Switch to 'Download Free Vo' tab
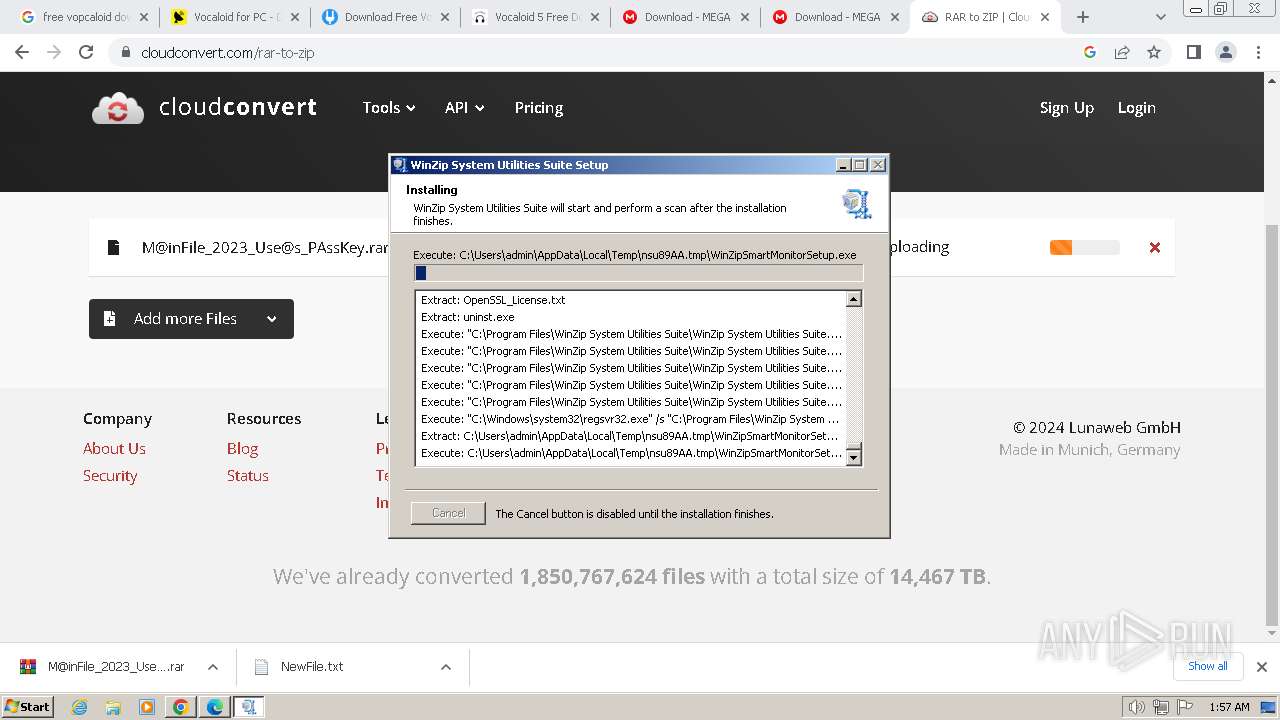Viewport: 1280px width, 720px height. (x=384, y=17)
